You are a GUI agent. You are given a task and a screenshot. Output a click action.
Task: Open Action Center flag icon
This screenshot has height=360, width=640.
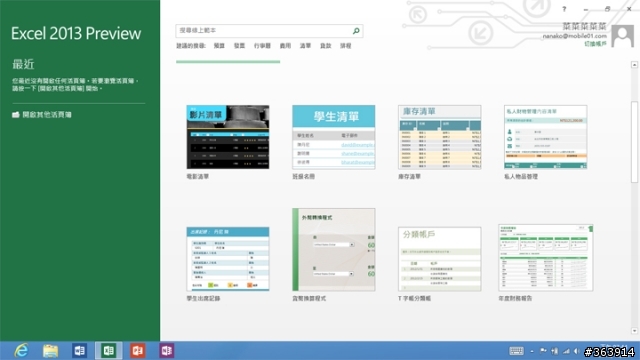tap(543, 351)
